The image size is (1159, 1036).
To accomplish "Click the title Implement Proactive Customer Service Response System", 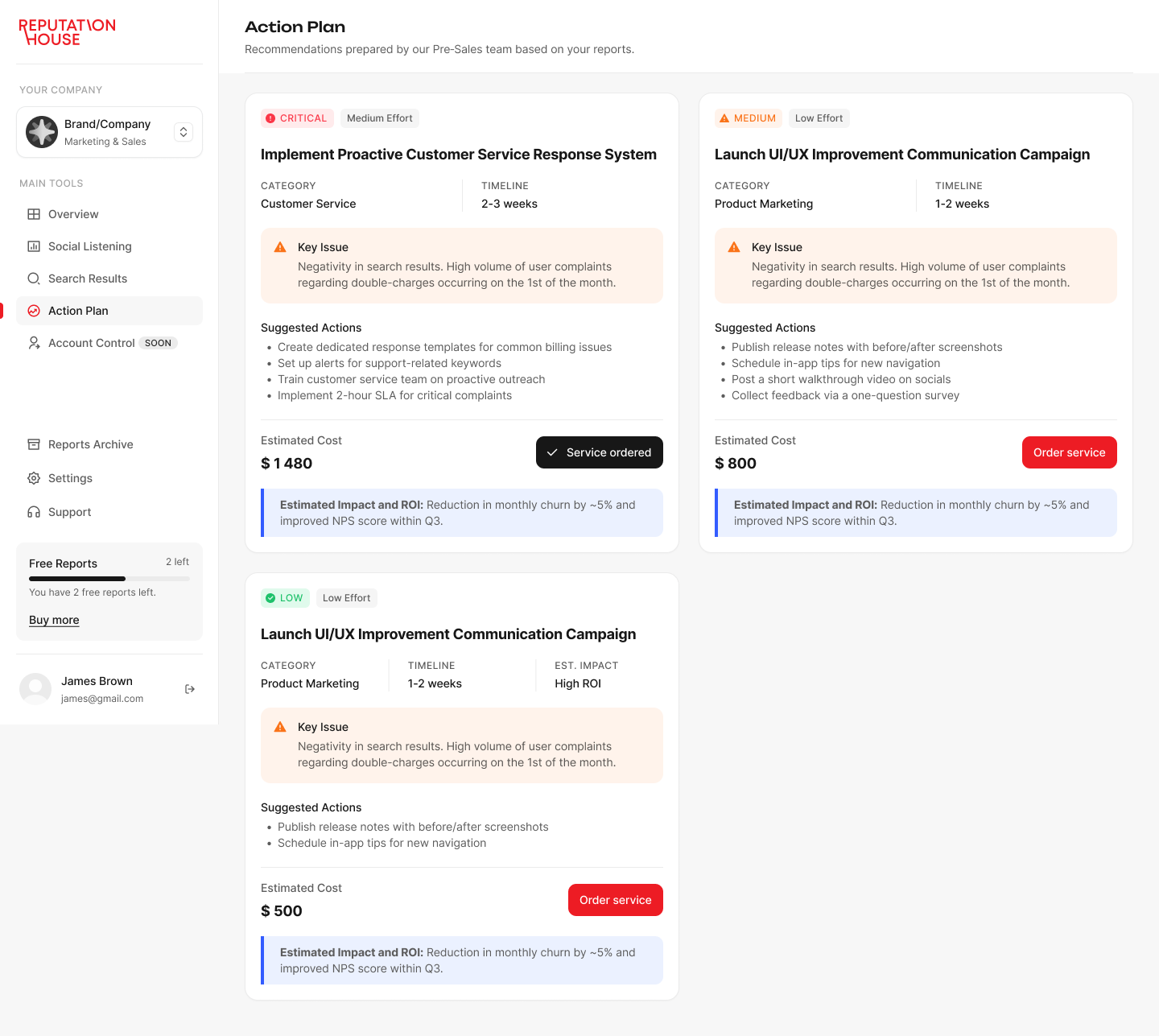I will [459, 155].
